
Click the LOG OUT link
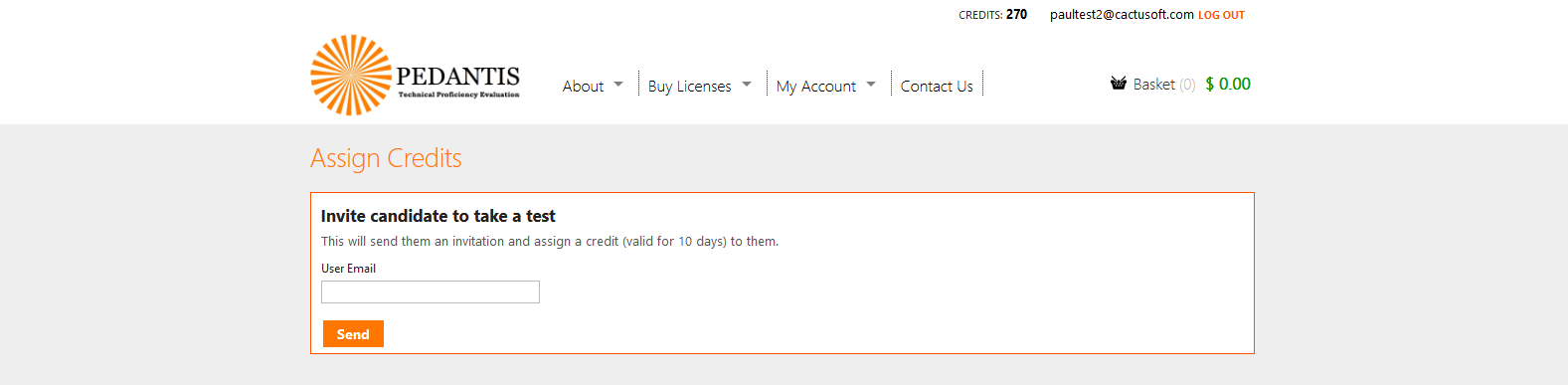[x=1221, y=15]
